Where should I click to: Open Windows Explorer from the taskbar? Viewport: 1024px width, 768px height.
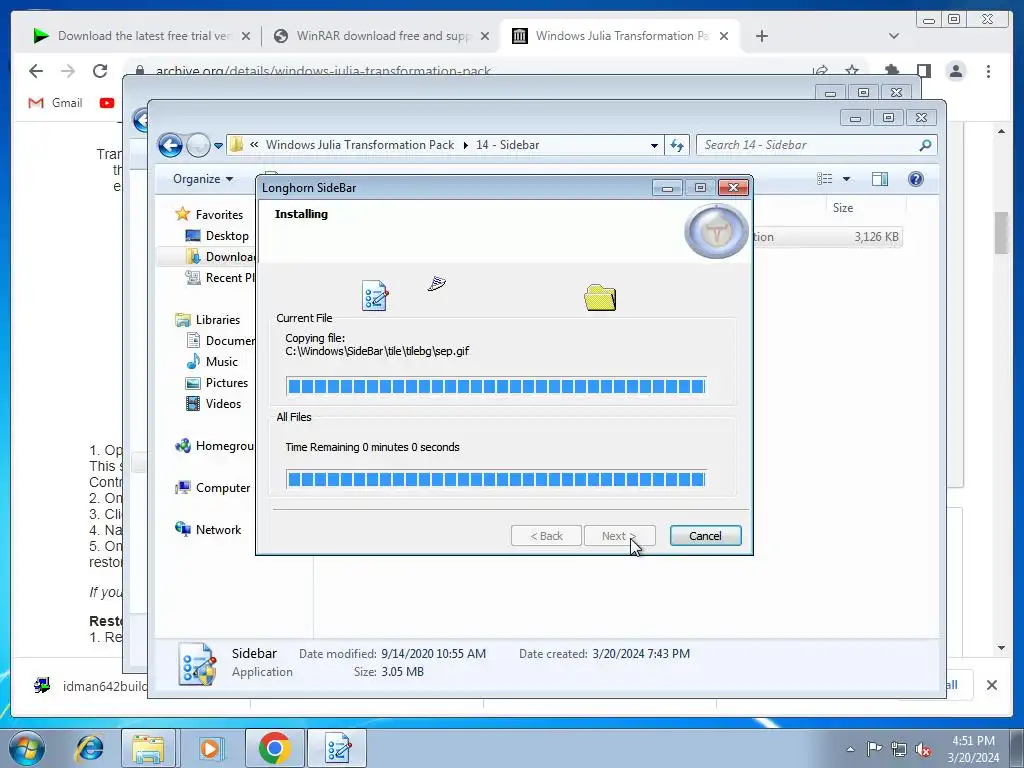pyautogui.click(x=148, y=748)
